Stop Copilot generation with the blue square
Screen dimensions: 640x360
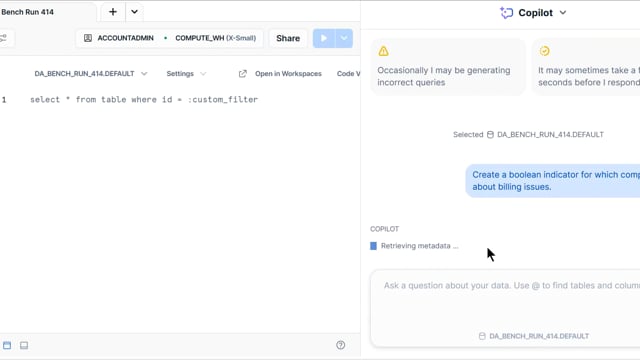(373, 246)
